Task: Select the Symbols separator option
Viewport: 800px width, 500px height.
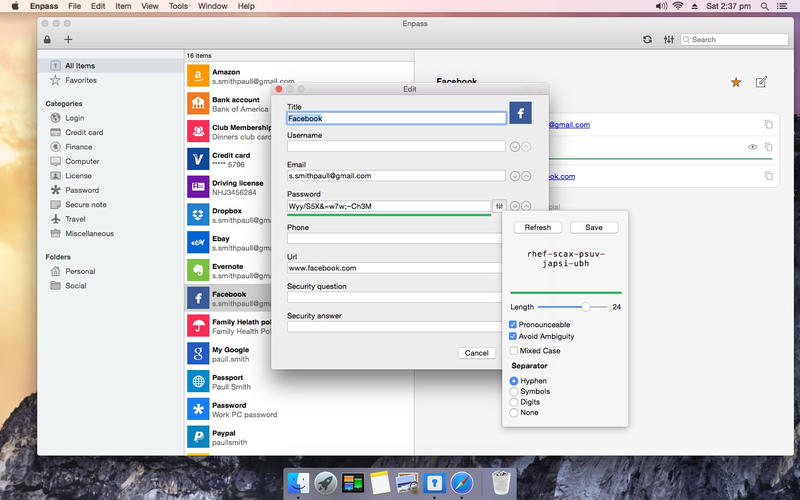Action: coord(514,391)
